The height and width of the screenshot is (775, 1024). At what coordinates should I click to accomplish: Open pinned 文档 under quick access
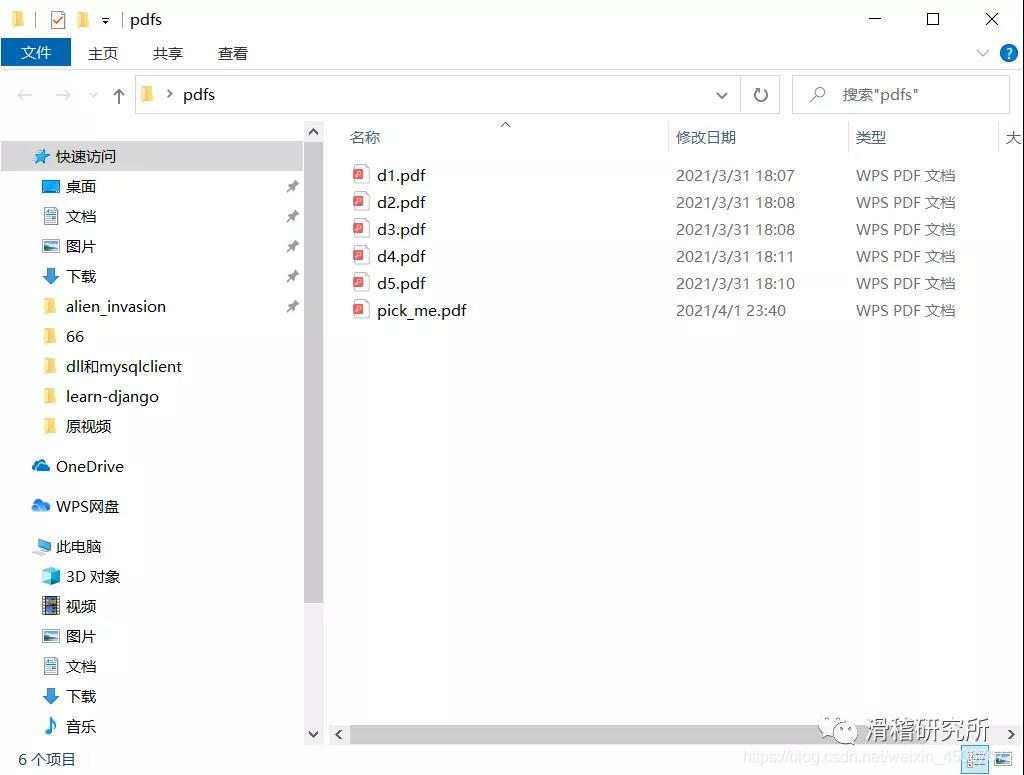(81, 217)
